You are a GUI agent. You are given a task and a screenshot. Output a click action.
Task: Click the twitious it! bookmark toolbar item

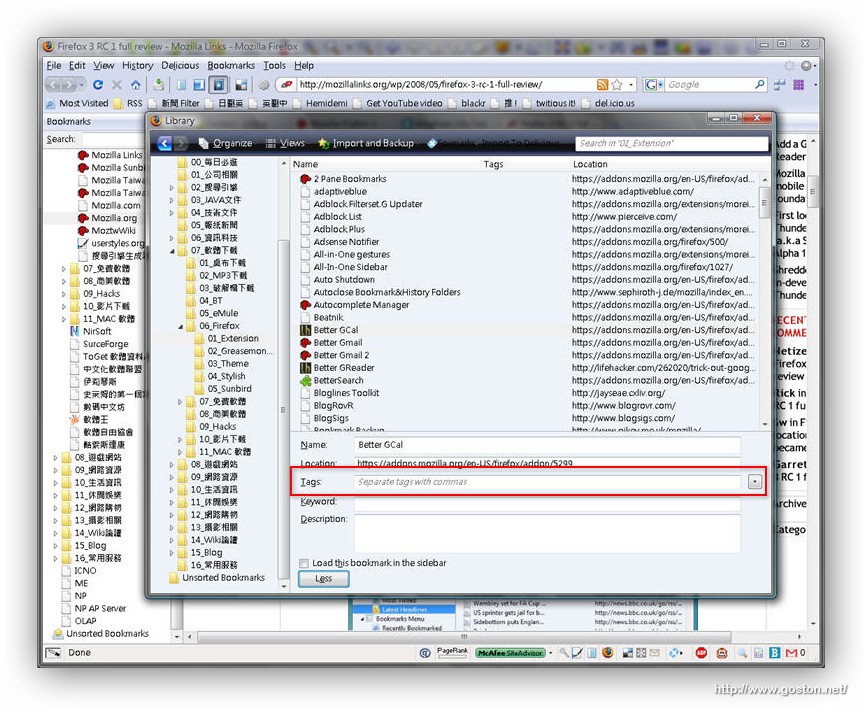point(549,103)
